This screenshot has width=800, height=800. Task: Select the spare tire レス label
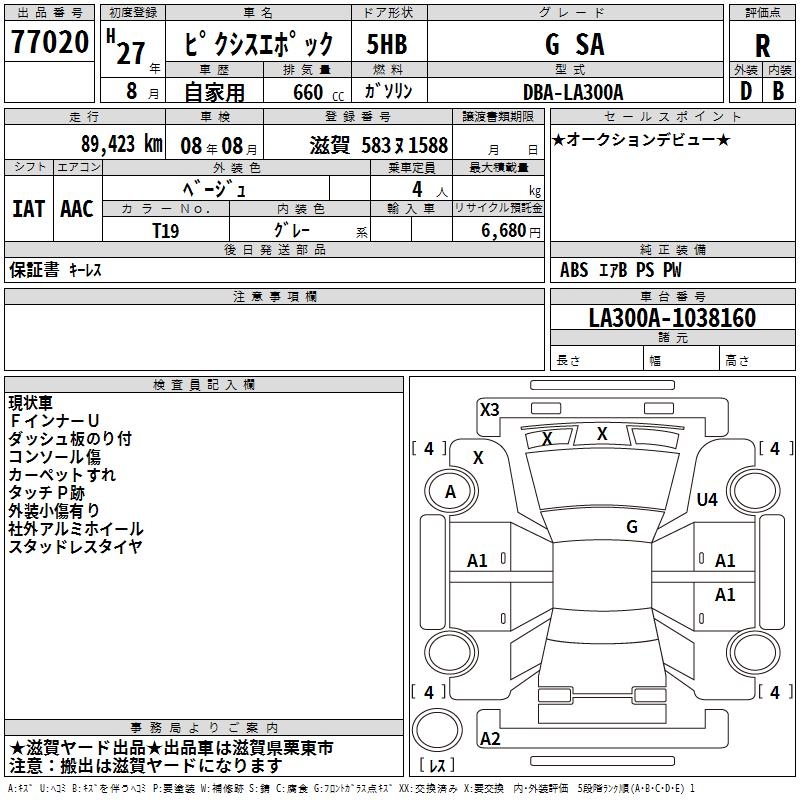[437, 765]
